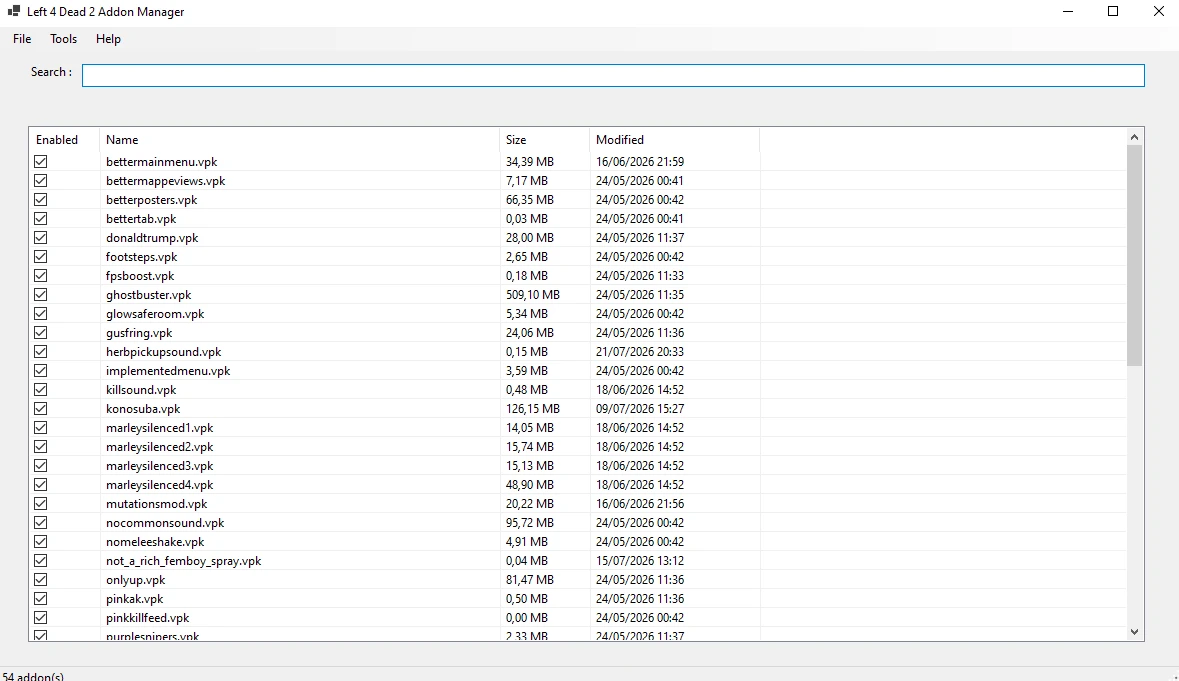Uncheck the marleysilenced4.vpk checkbox
Screen dimensions: 1179x681
[41, 485]
